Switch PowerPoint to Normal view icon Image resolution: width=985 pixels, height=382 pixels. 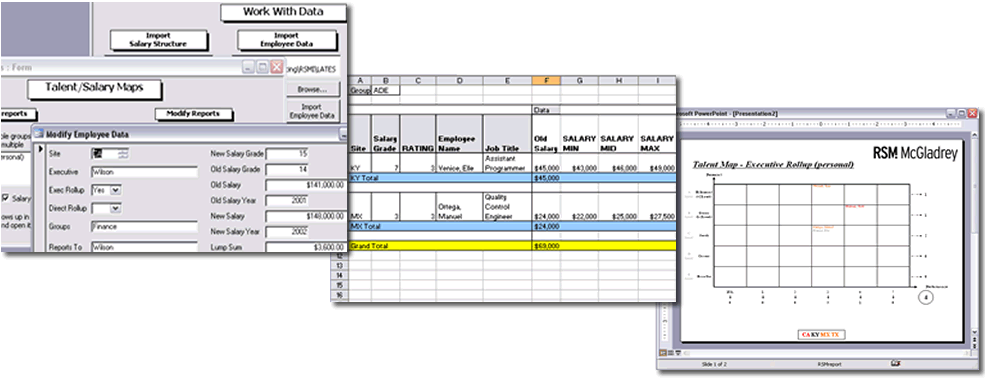[662, 353]
